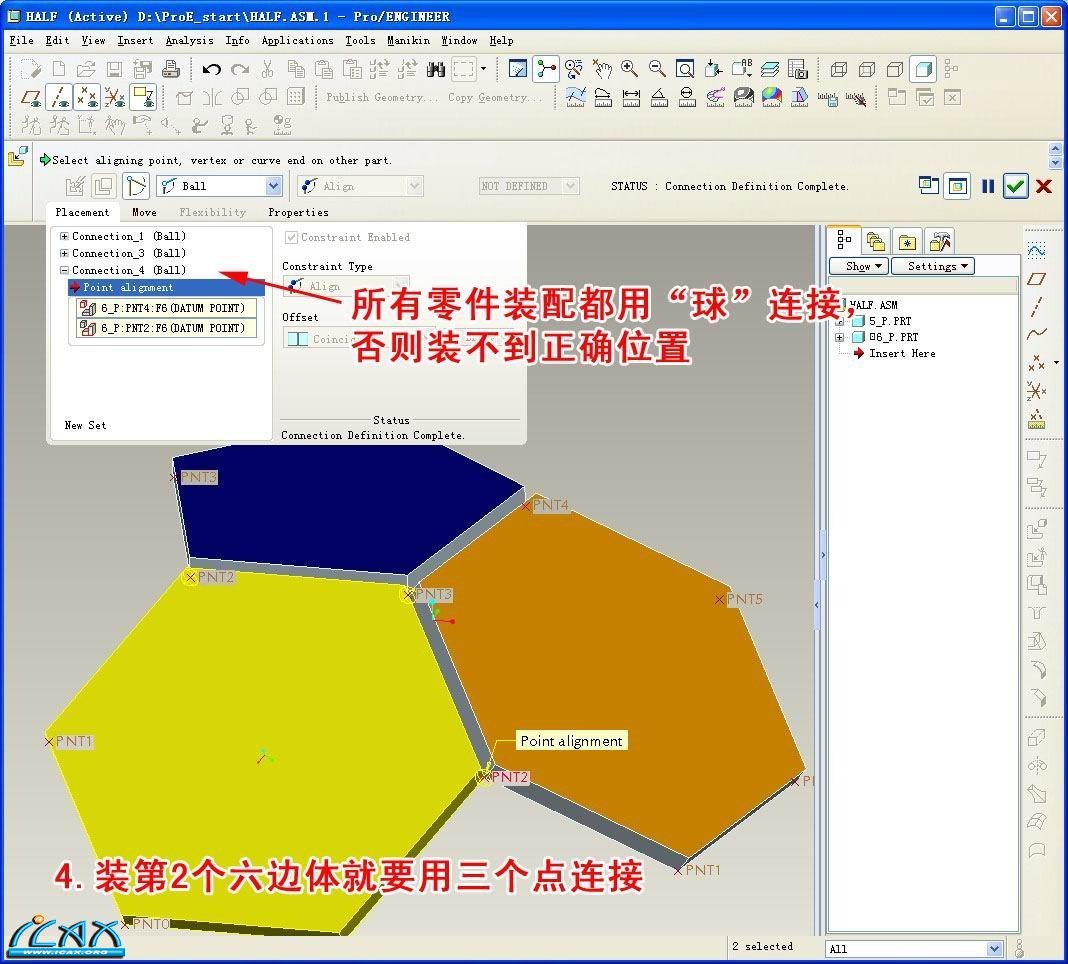The image size is (1068, 964).
Task: Open the Show dropdown in model tree
Action: (859, 266)
